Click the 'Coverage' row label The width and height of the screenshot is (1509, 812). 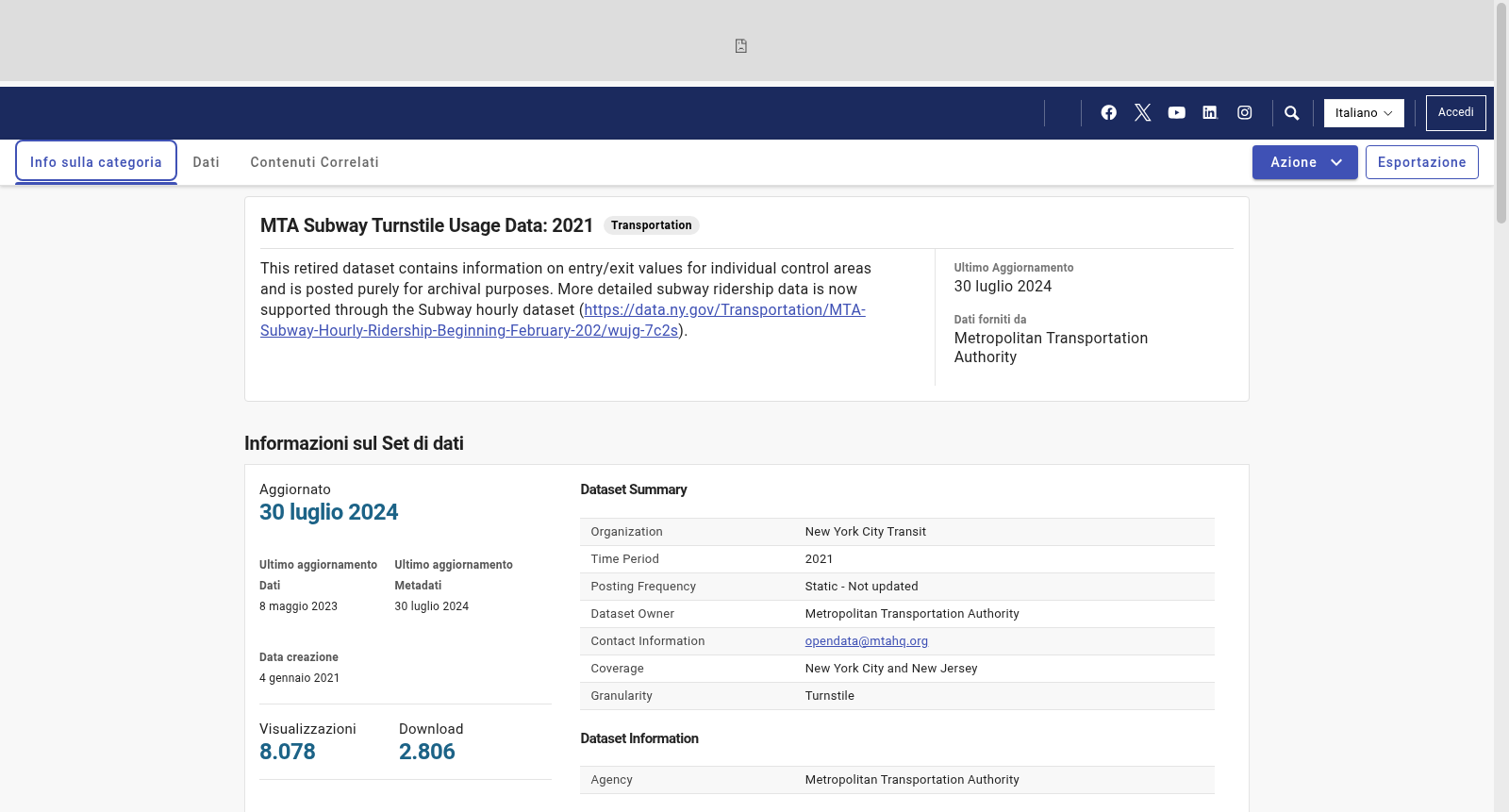tap(618, 669)
